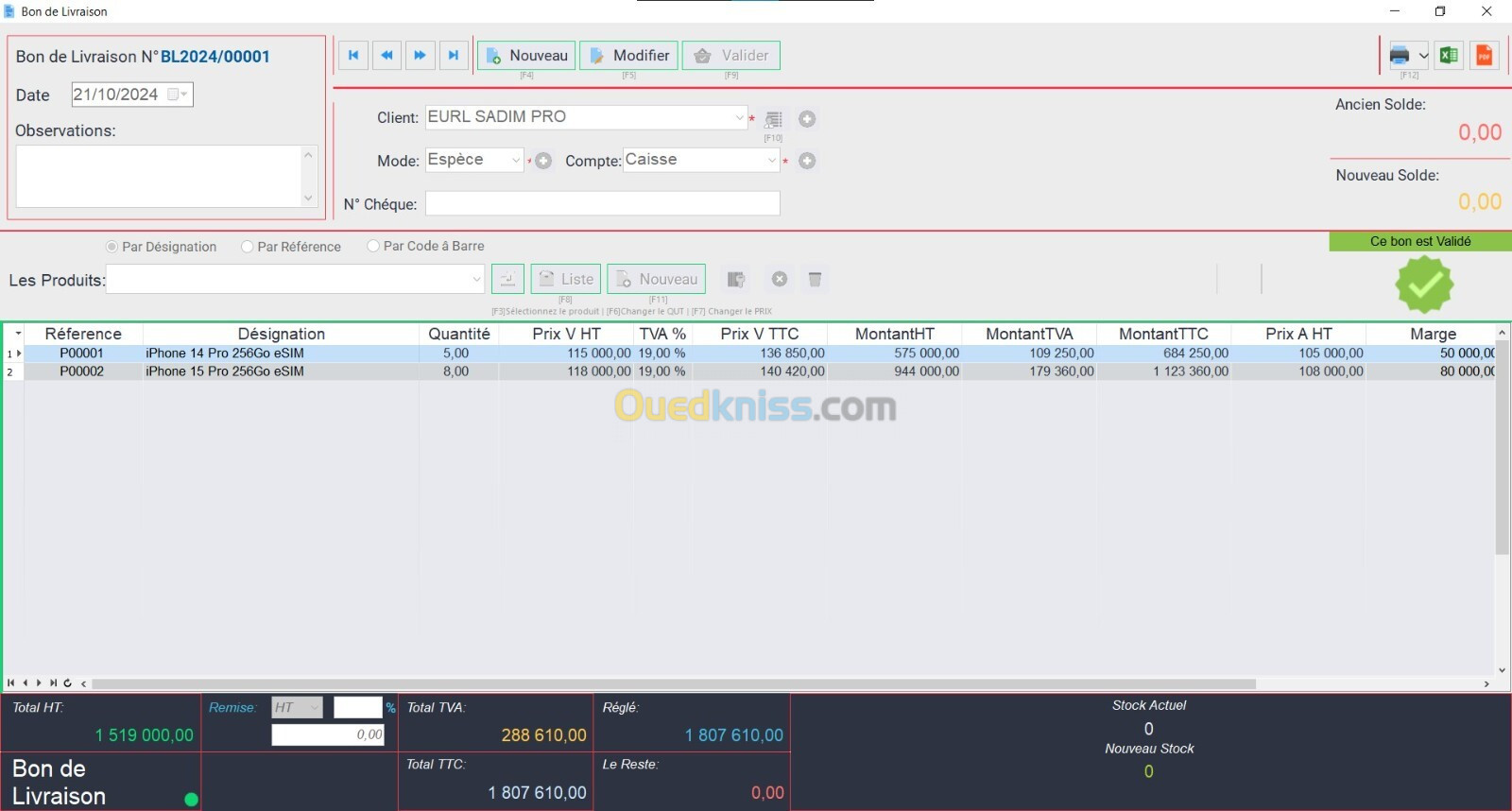Viewport: 1512px width, 811px height.
Task: Click the Remise percentage input field
Action: [357, 707]
